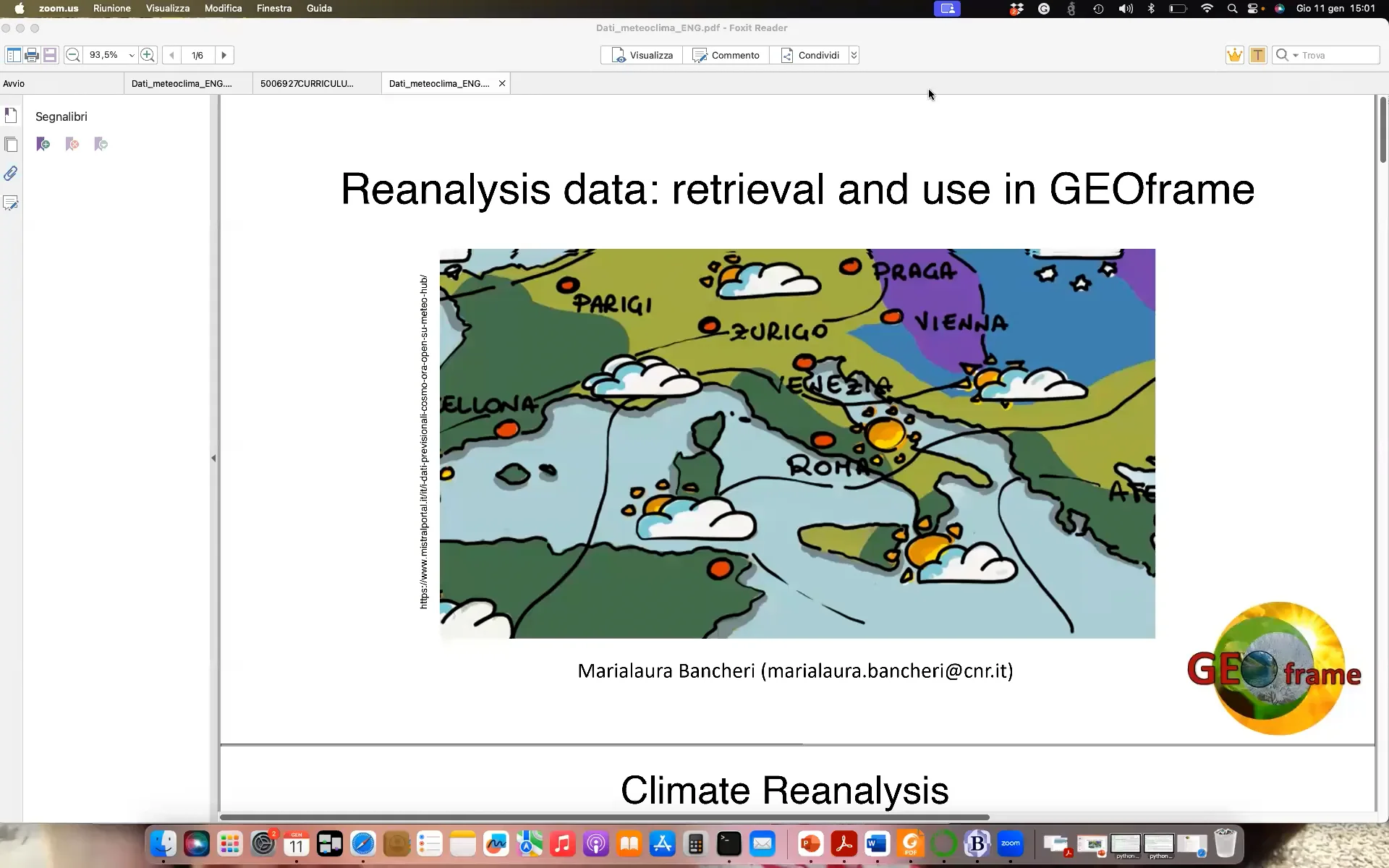
Task: Switch to the 5006927CURRICULU tab
Action: pos(317,83)
